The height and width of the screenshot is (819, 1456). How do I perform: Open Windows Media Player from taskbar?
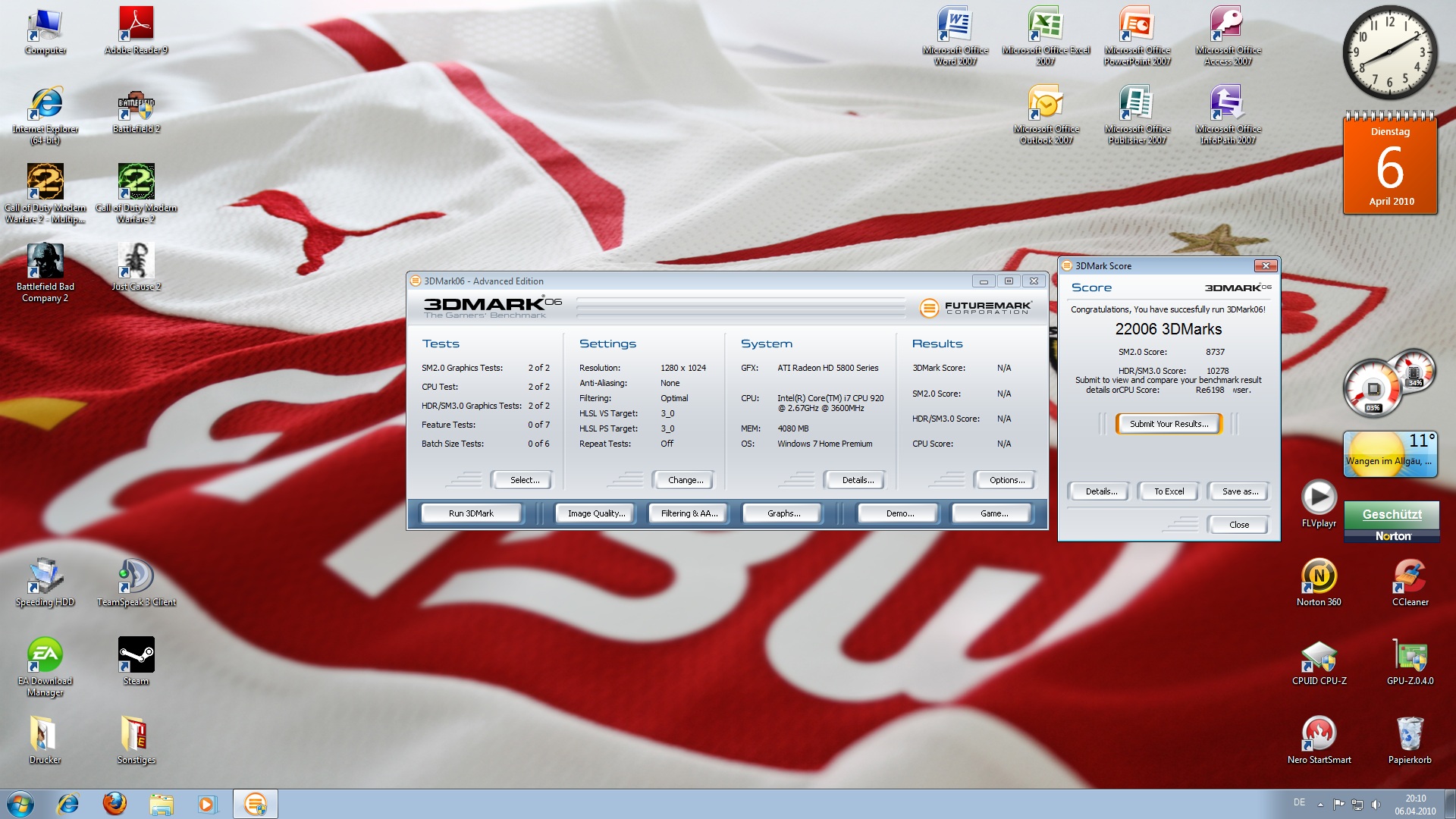click(207, 804)
